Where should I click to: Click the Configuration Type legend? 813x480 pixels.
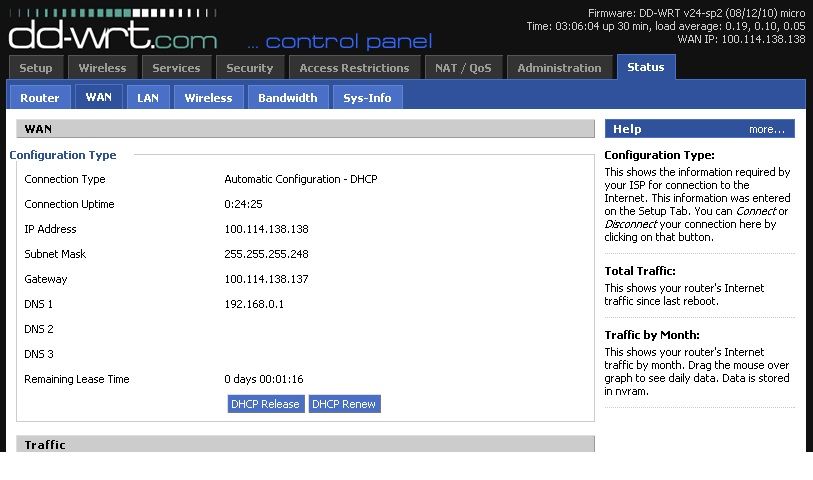(63, 155)
